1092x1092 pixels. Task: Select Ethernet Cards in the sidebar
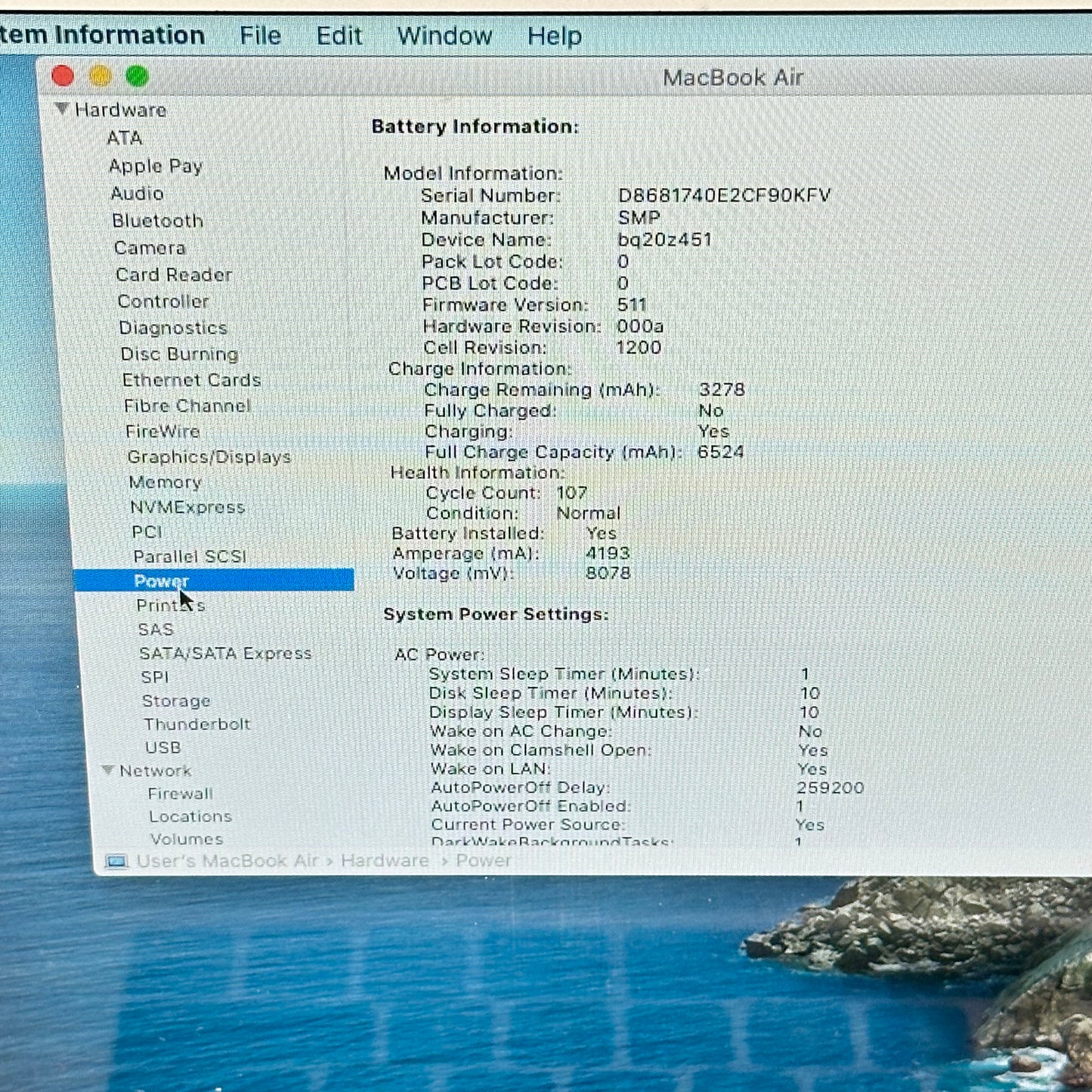click(x=191, y=380)
